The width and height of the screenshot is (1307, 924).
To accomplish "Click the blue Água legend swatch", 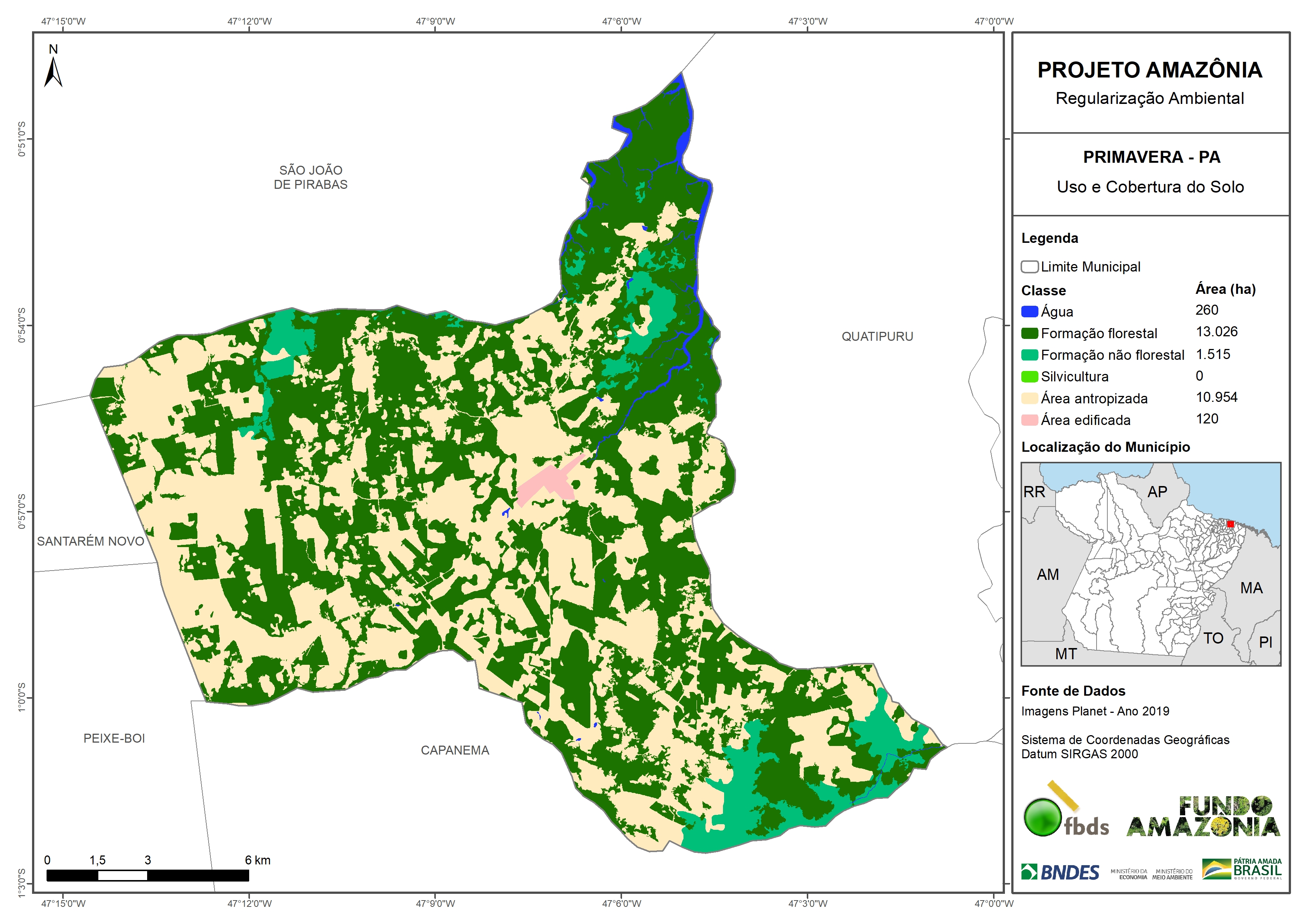I will pos(1029,311).
